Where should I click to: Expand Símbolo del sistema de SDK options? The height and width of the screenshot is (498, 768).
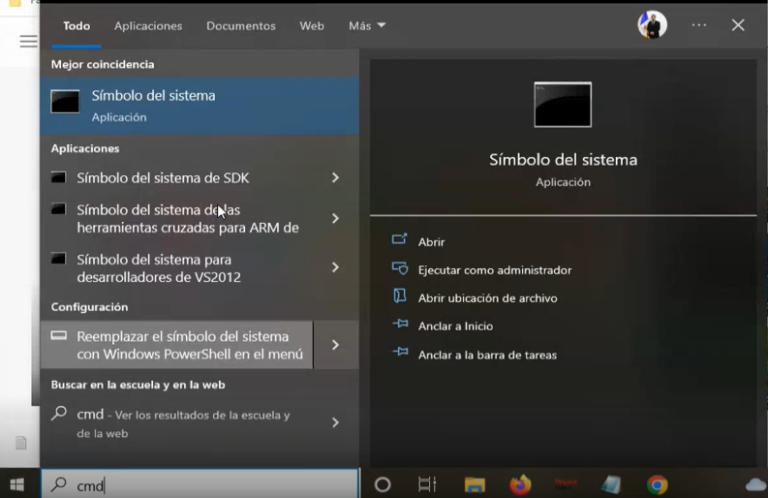336,178
